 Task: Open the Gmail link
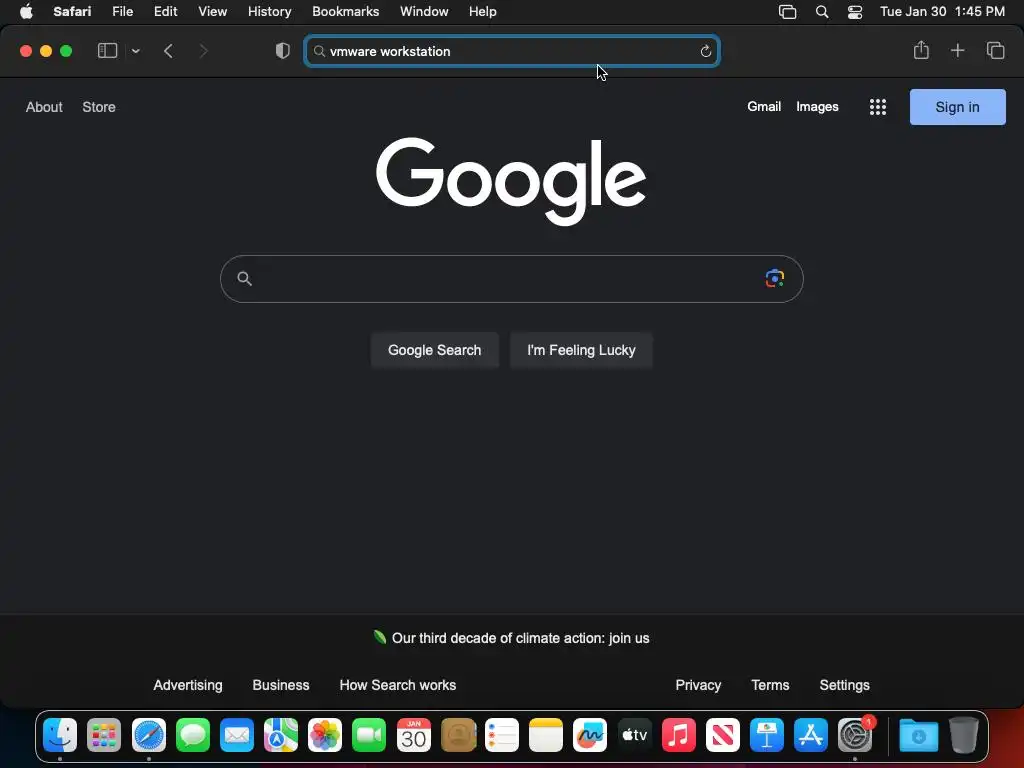[x=764, y=106]
